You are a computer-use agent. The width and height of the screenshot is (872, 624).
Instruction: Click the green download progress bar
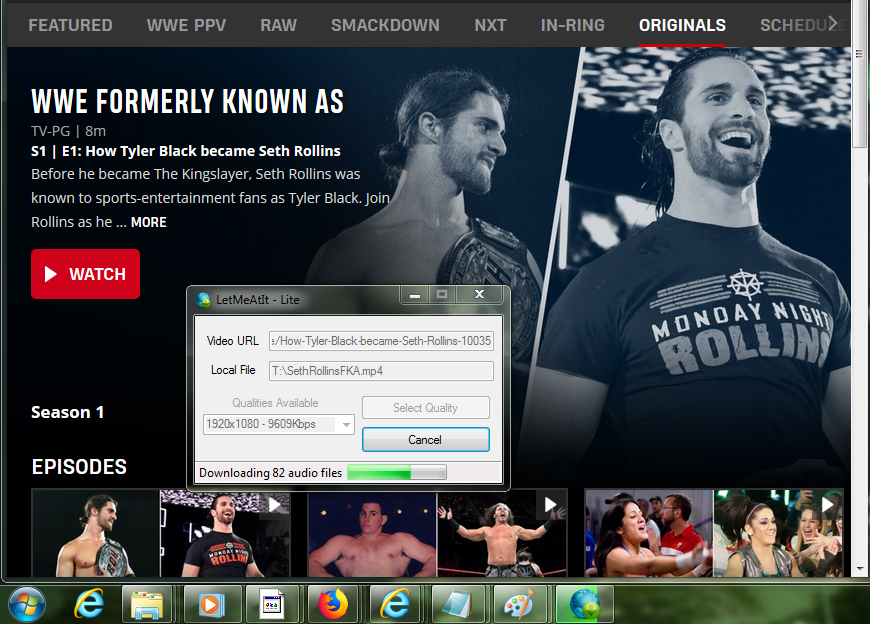[x=396, y=473]
